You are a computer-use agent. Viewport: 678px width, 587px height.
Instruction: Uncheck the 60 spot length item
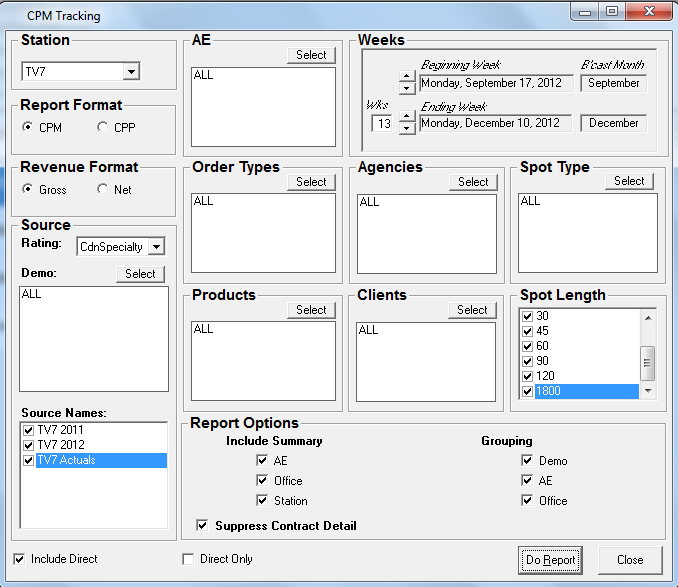pyautogui.click(x=528, y=346)
